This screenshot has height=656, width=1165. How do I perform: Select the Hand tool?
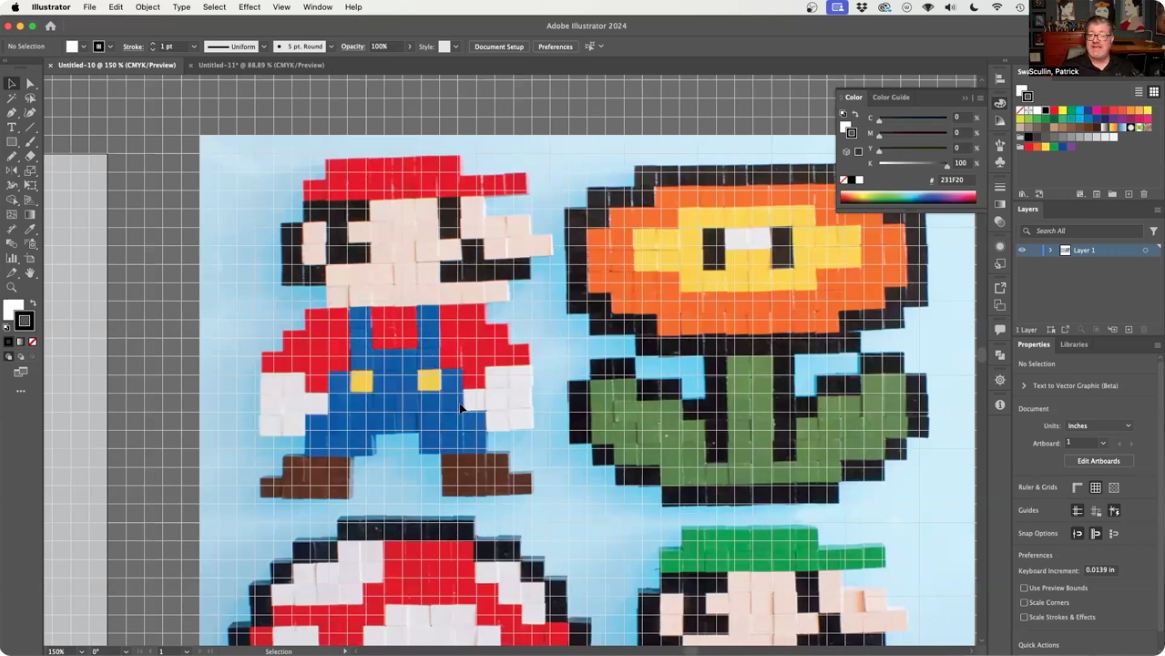30,273
